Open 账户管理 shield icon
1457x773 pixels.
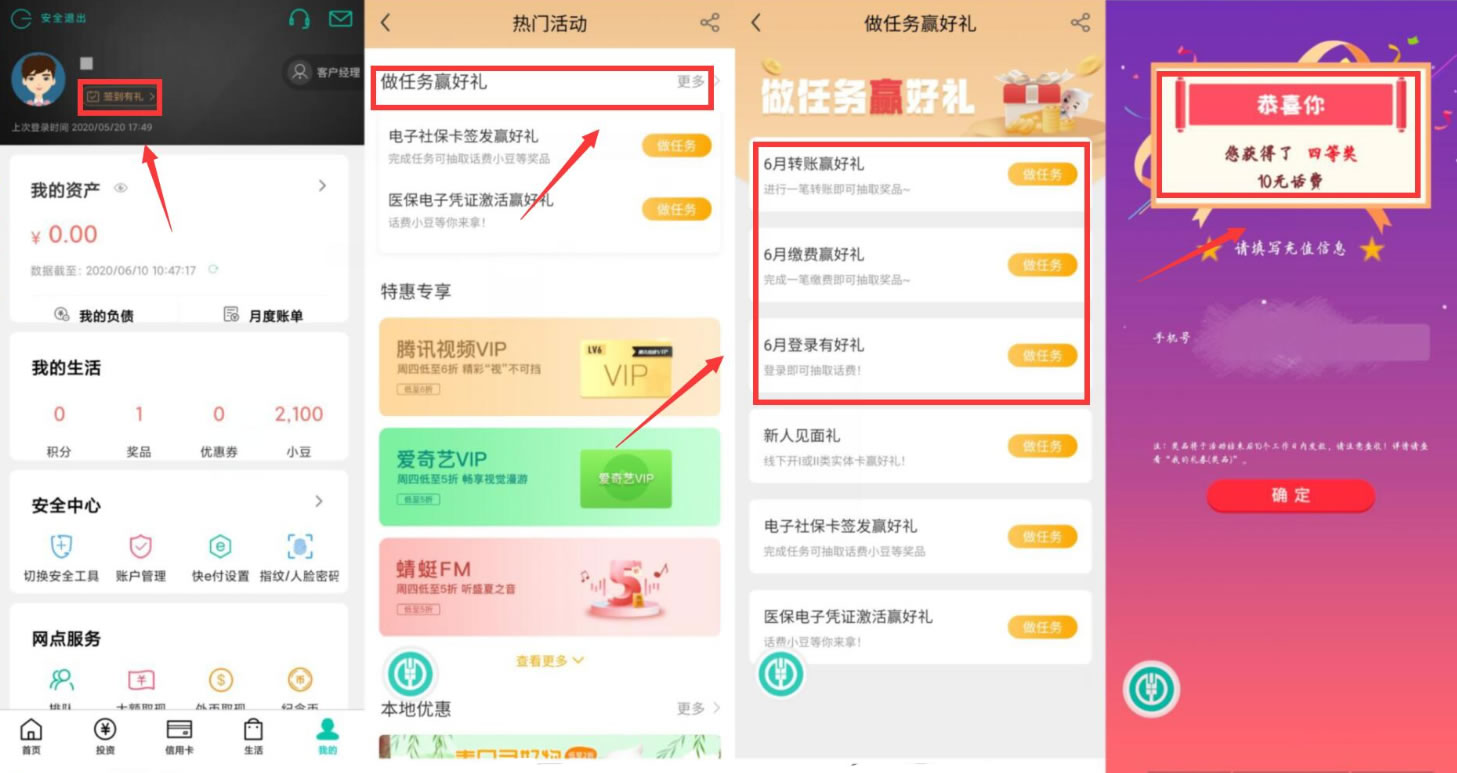point(141,546)
